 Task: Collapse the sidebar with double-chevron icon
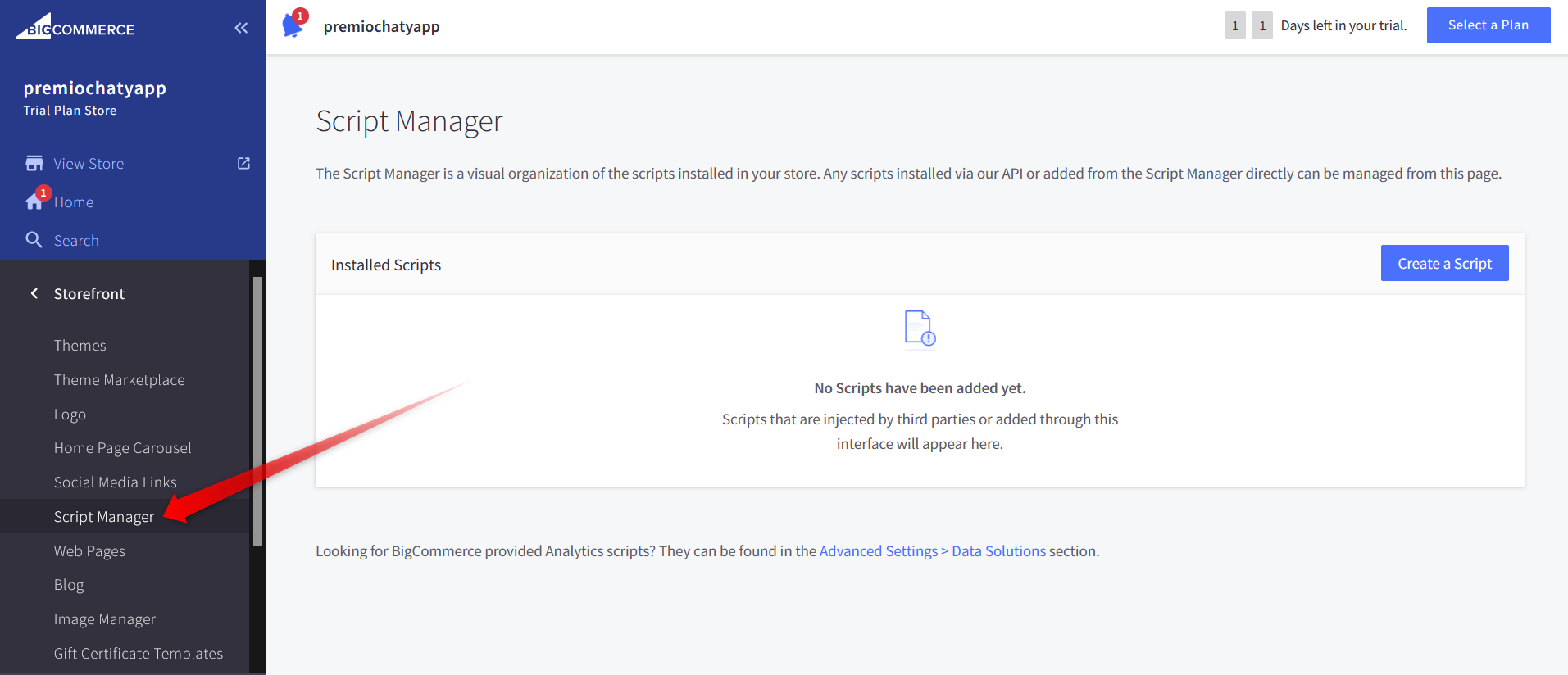(241, 28)
